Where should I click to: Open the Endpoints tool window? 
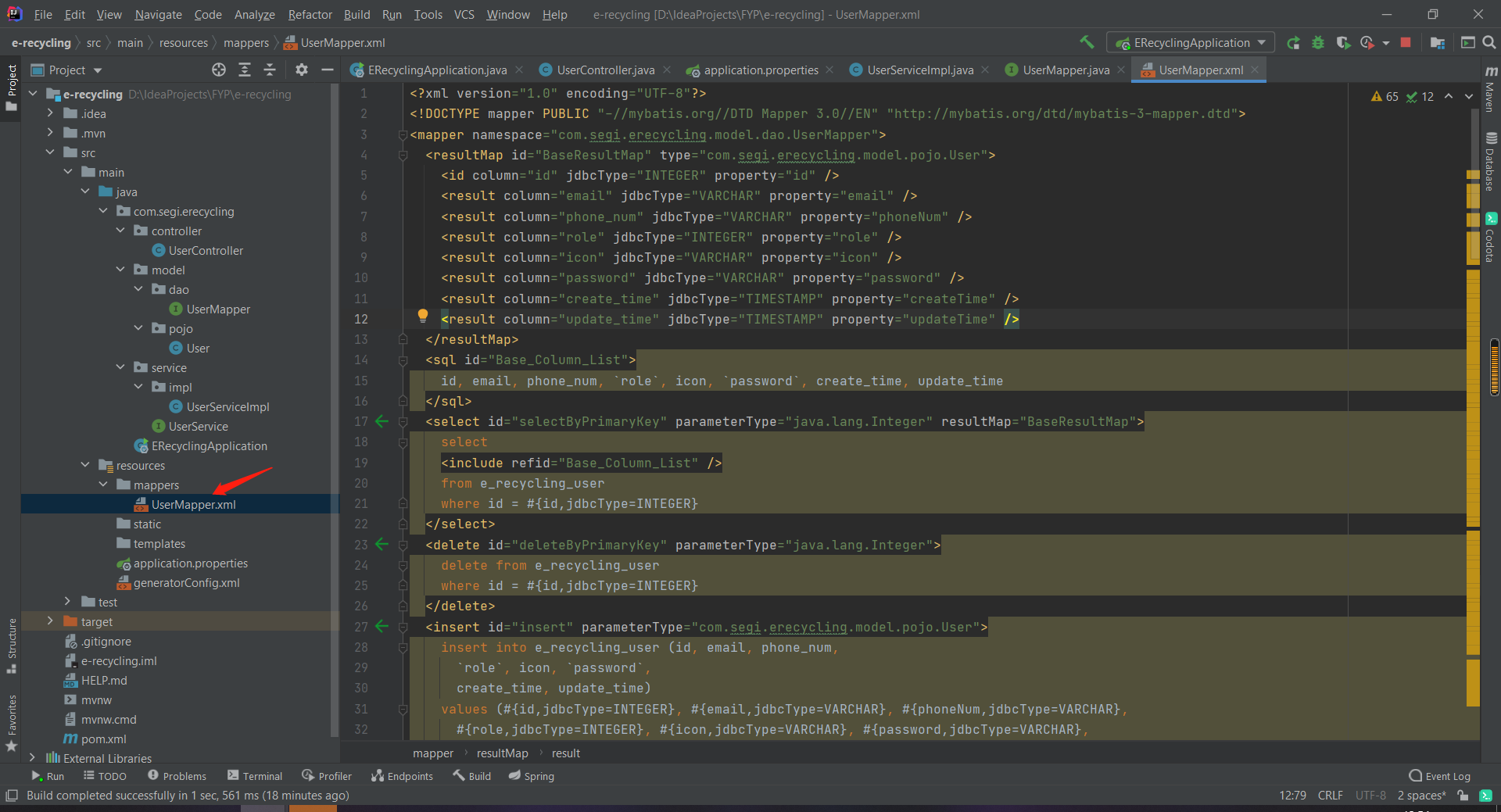(x=402, y=776)
